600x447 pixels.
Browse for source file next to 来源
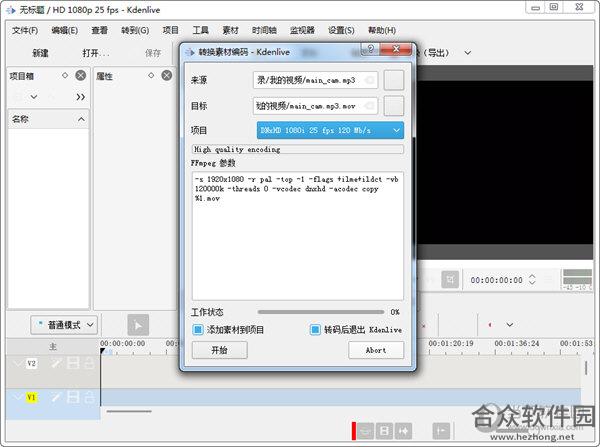394,80
